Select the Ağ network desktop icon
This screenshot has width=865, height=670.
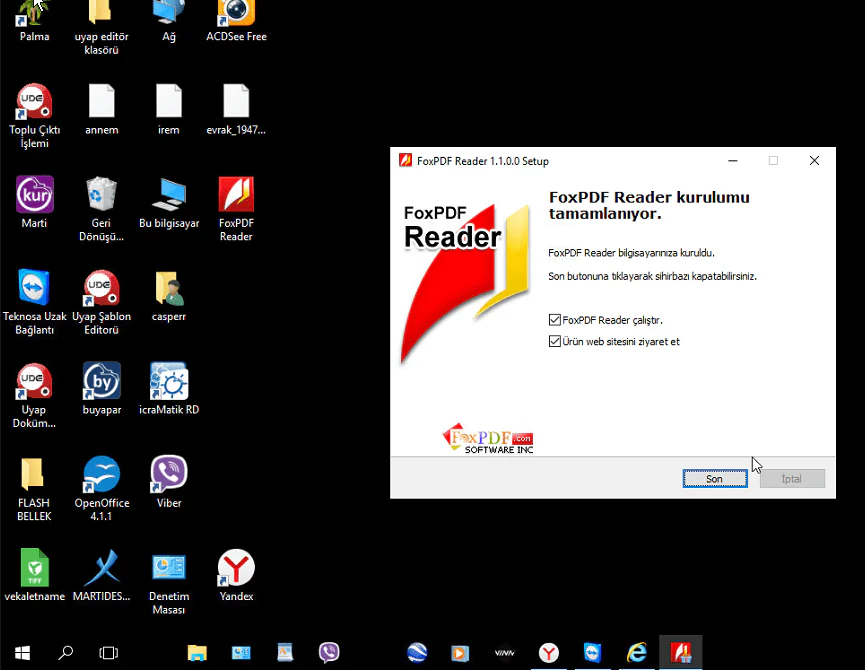[169, 21]
